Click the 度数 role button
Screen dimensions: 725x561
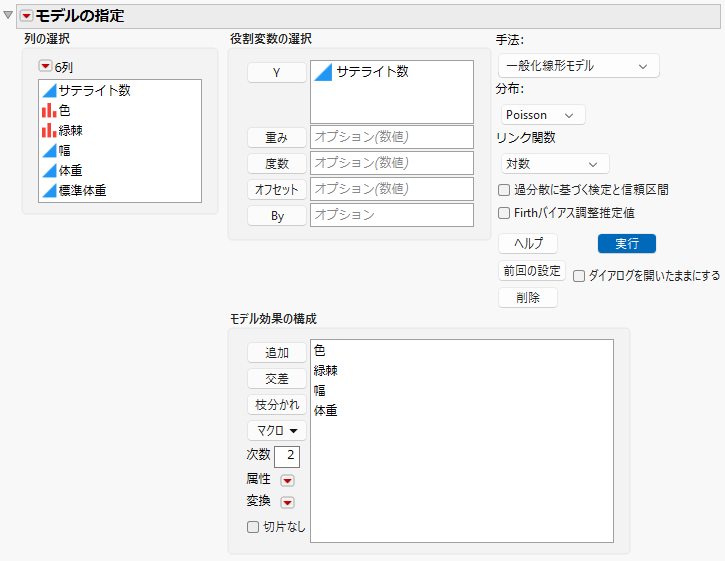point(276,163)
